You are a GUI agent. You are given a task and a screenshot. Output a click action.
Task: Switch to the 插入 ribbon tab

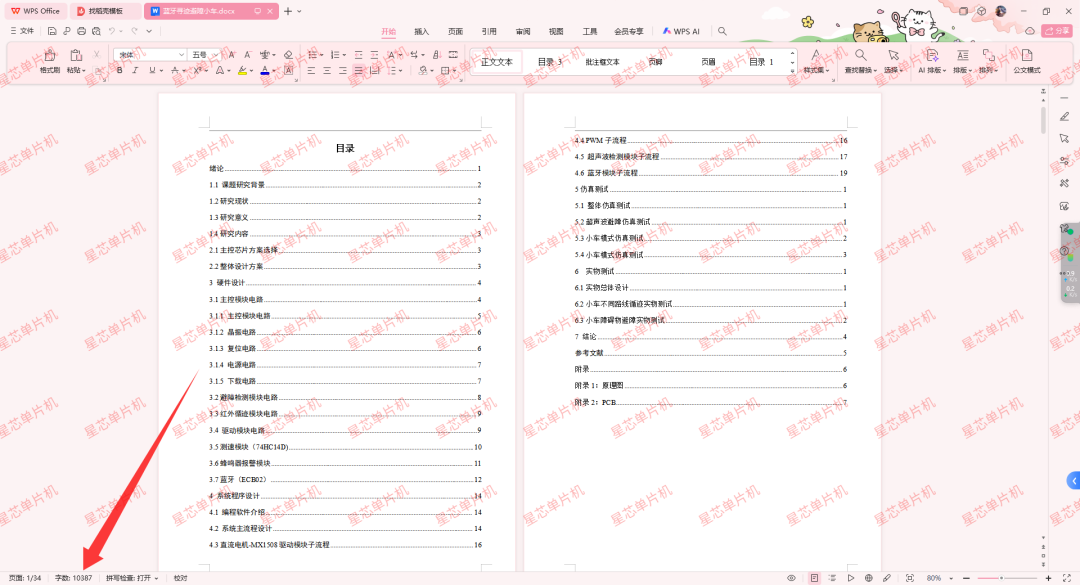(x=422, y=31)
